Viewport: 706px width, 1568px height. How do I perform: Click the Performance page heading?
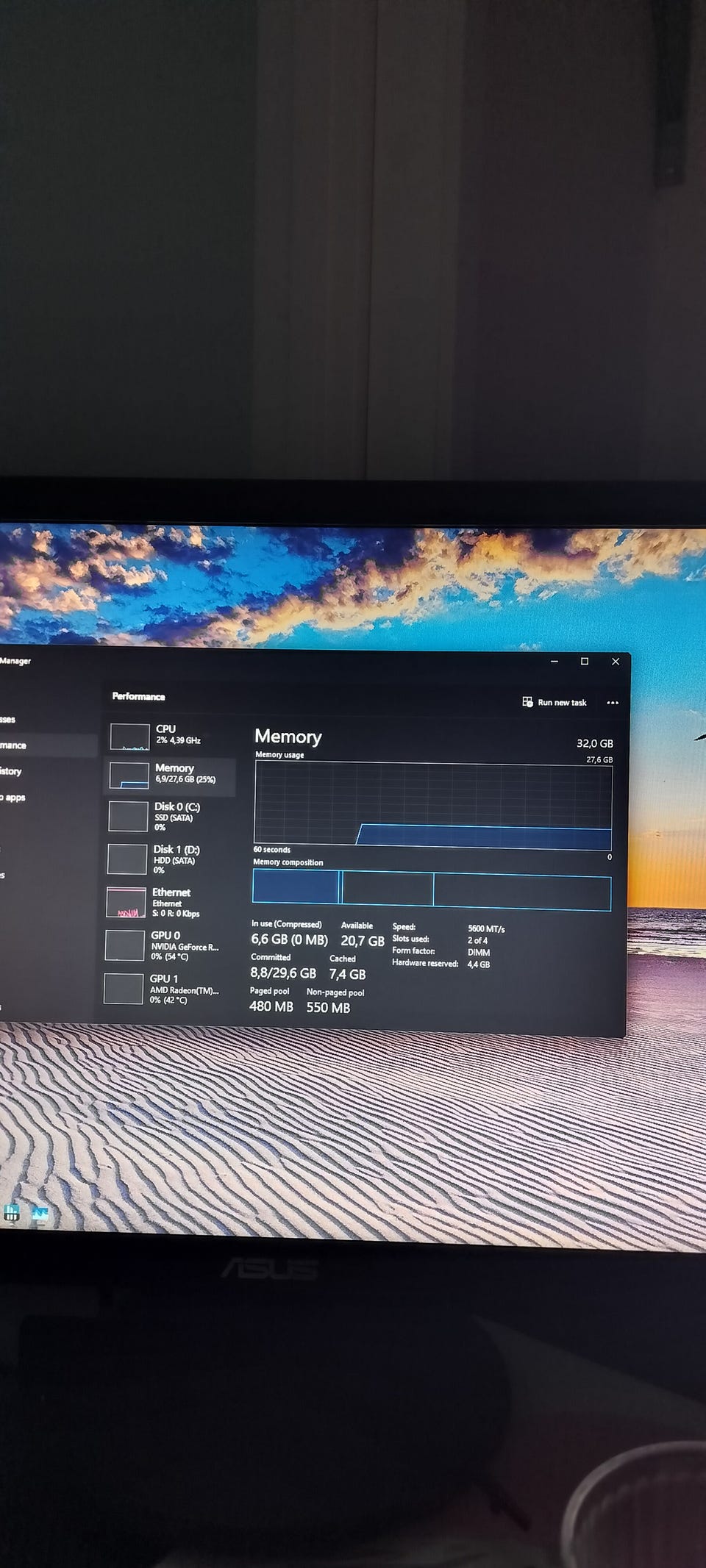coord(138,696)
